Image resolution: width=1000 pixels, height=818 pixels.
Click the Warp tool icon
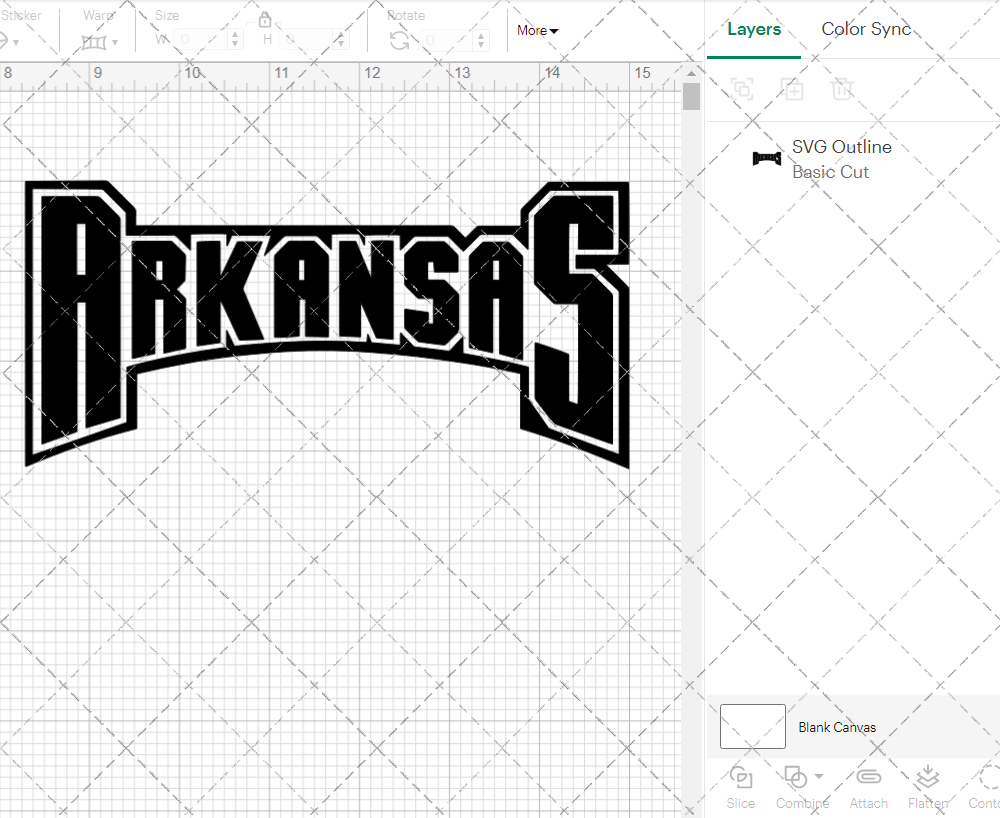click(x=95, y=42)
